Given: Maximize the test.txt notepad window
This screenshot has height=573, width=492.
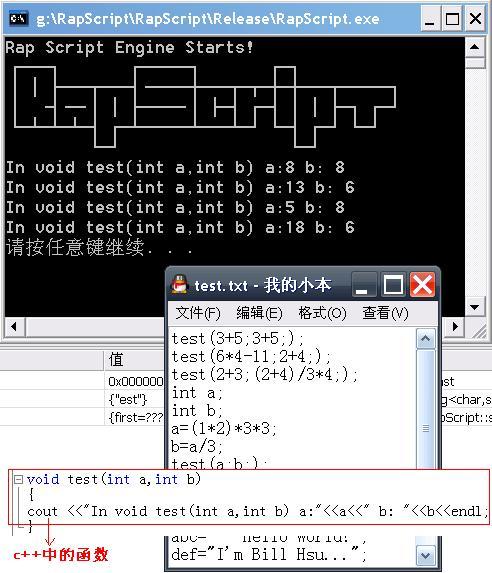Looking at the screenshot, I should [393, 284].
